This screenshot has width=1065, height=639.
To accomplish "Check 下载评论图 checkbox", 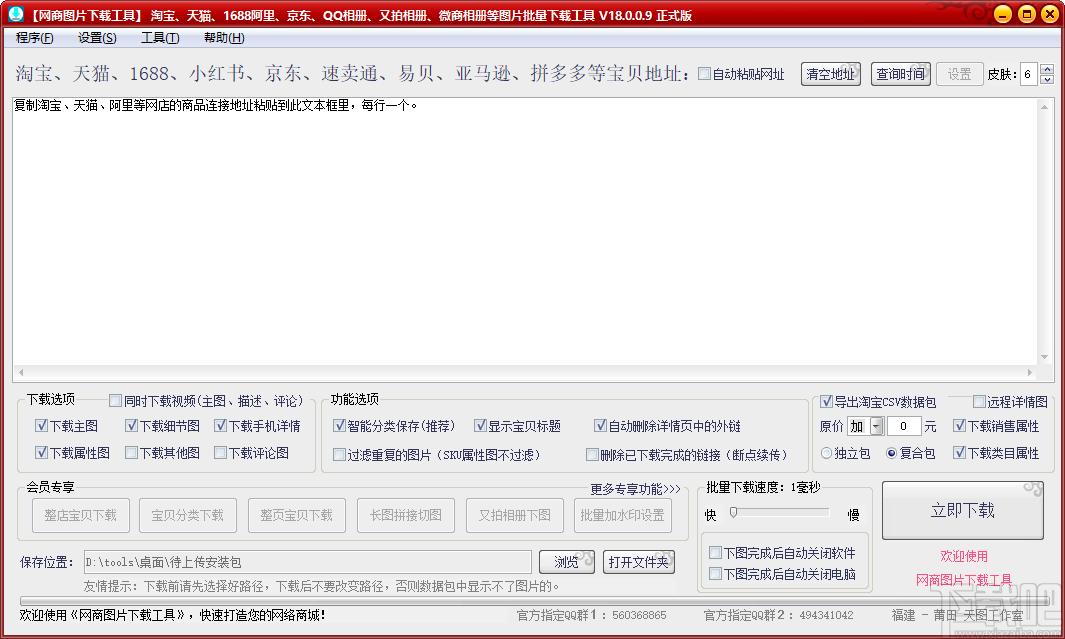I will pyautogui.click(x=220, y=452).
